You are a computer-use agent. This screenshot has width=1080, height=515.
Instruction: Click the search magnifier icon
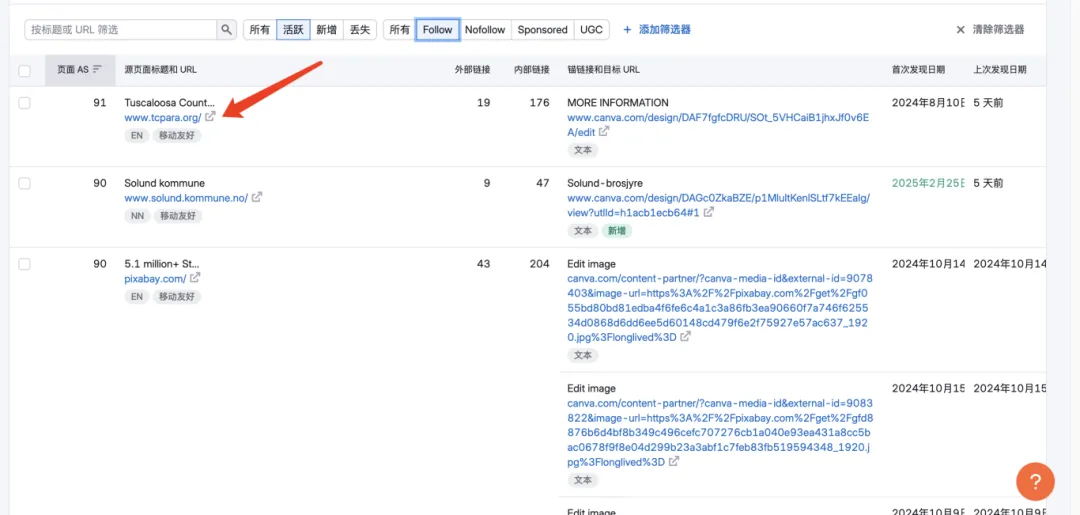click(226, 30)
